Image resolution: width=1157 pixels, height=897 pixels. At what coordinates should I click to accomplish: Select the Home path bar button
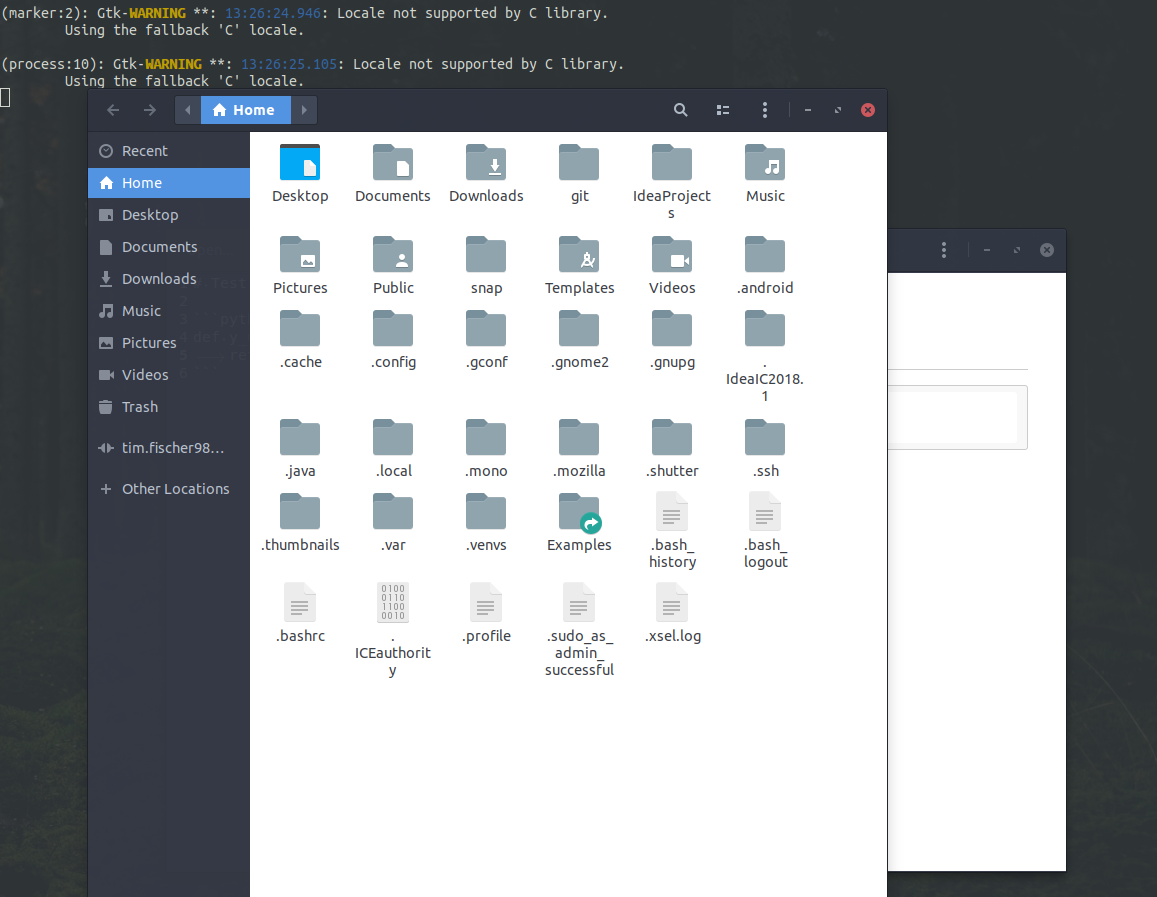point(246,110)
